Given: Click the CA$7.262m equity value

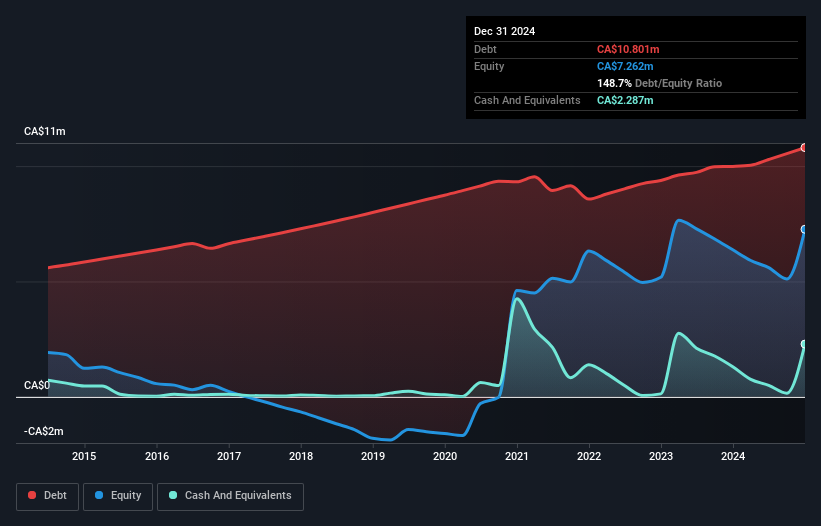Looking at the screenshot, I should 625,66.
